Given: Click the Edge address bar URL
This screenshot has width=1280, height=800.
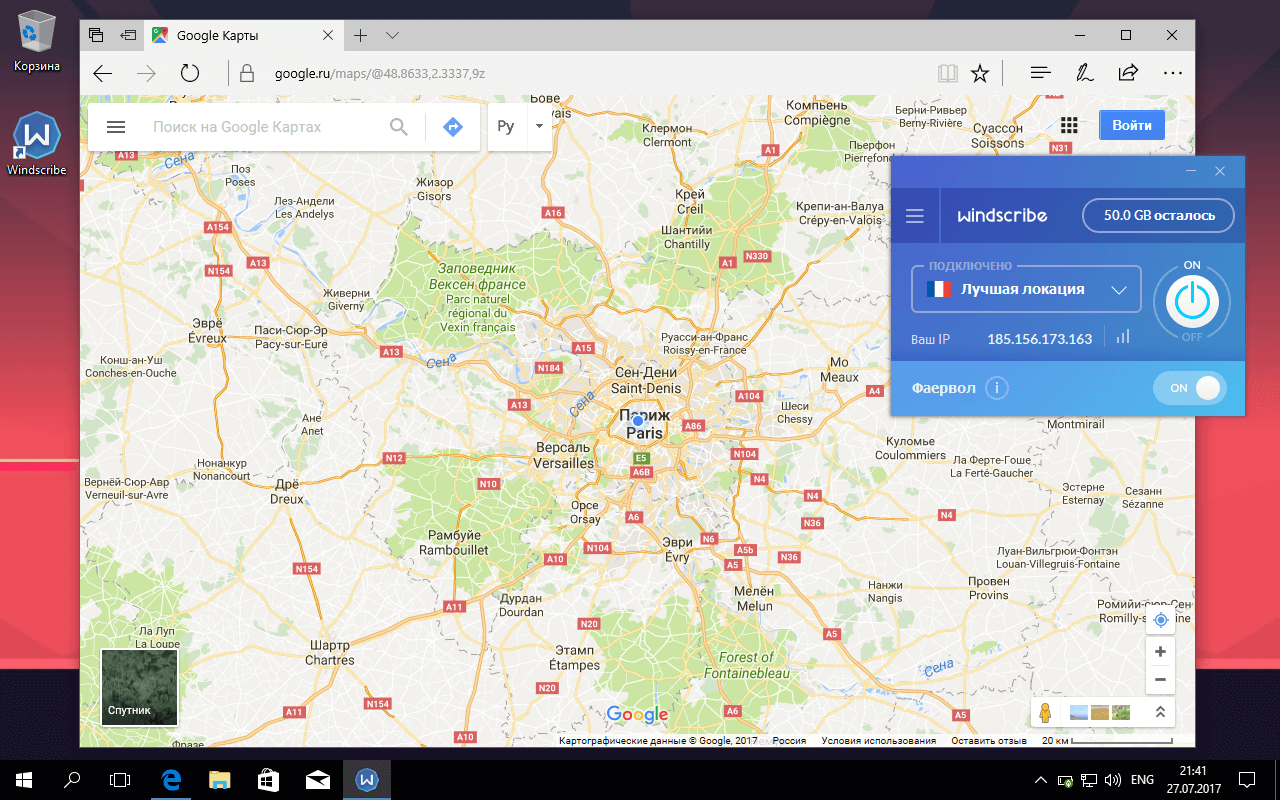Looking at the screenshot, I should [380, 73].
